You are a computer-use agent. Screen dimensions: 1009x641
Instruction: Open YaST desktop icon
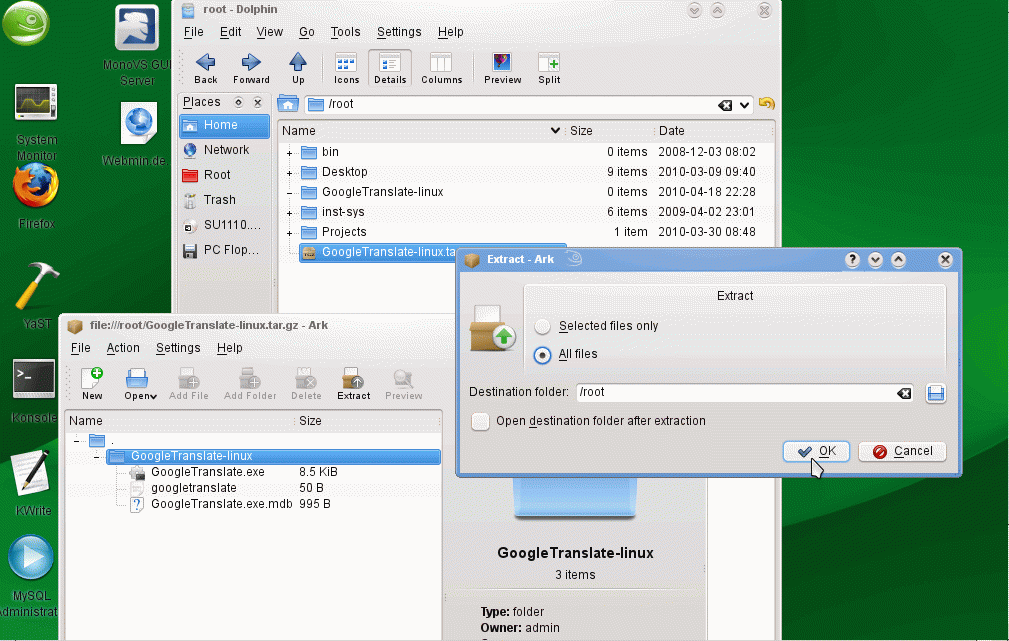(37, 295)
